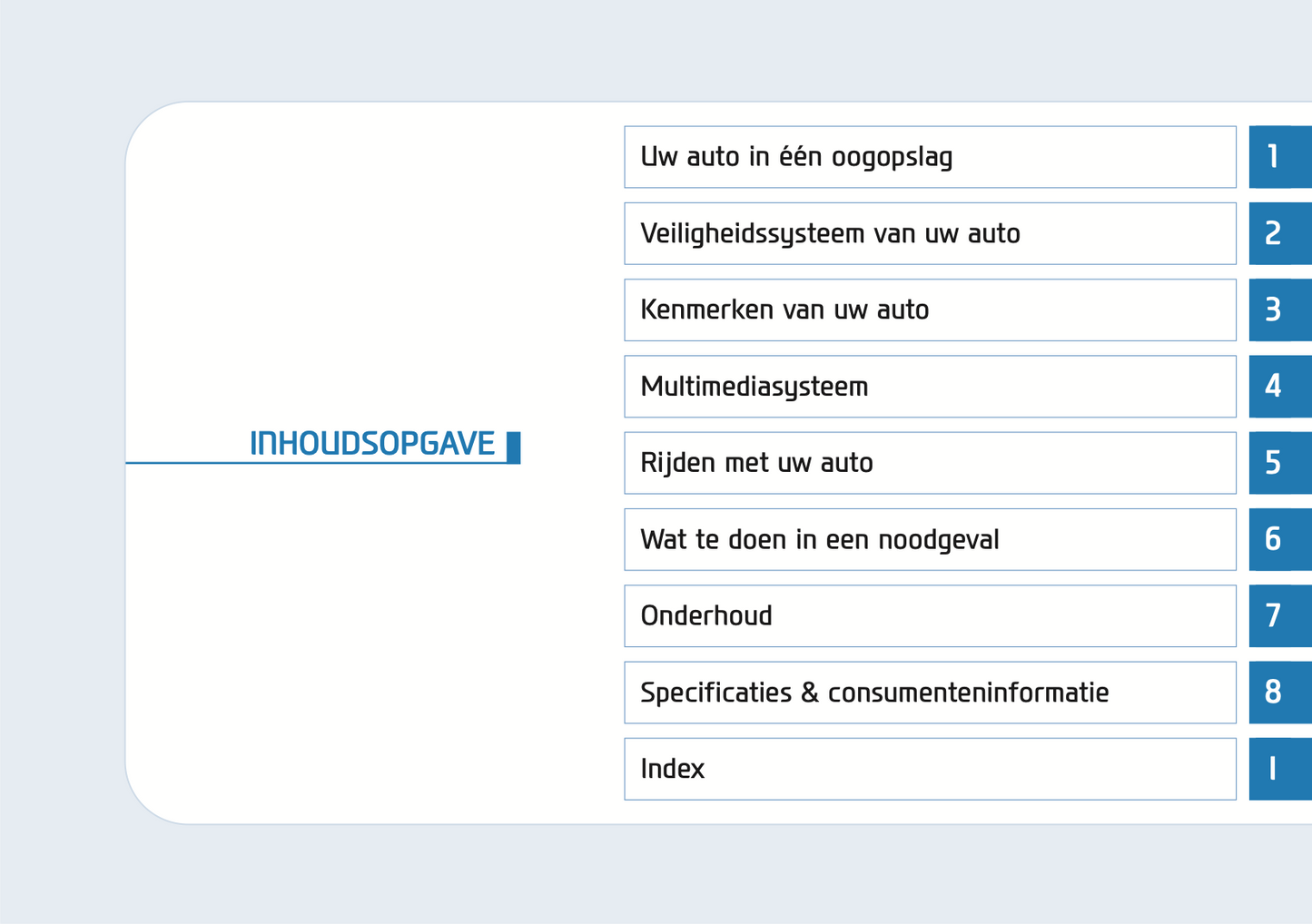Click blue tab number 7
Viewport: 1312px width, 924px height.
tap(1279, 616)
